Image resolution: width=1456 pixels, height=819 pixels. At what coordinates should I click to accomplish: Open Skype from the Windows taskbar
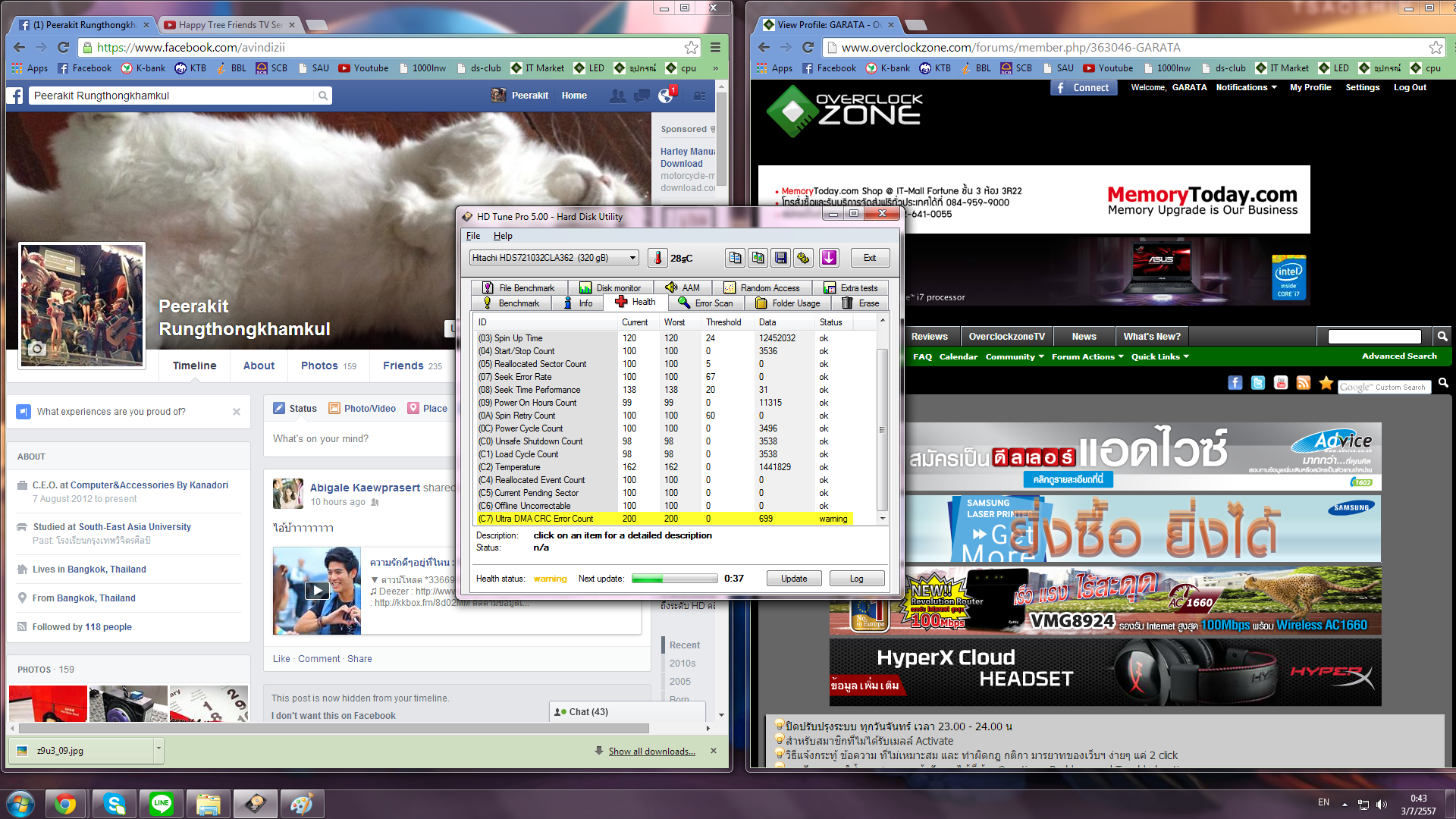click(115, 803)
